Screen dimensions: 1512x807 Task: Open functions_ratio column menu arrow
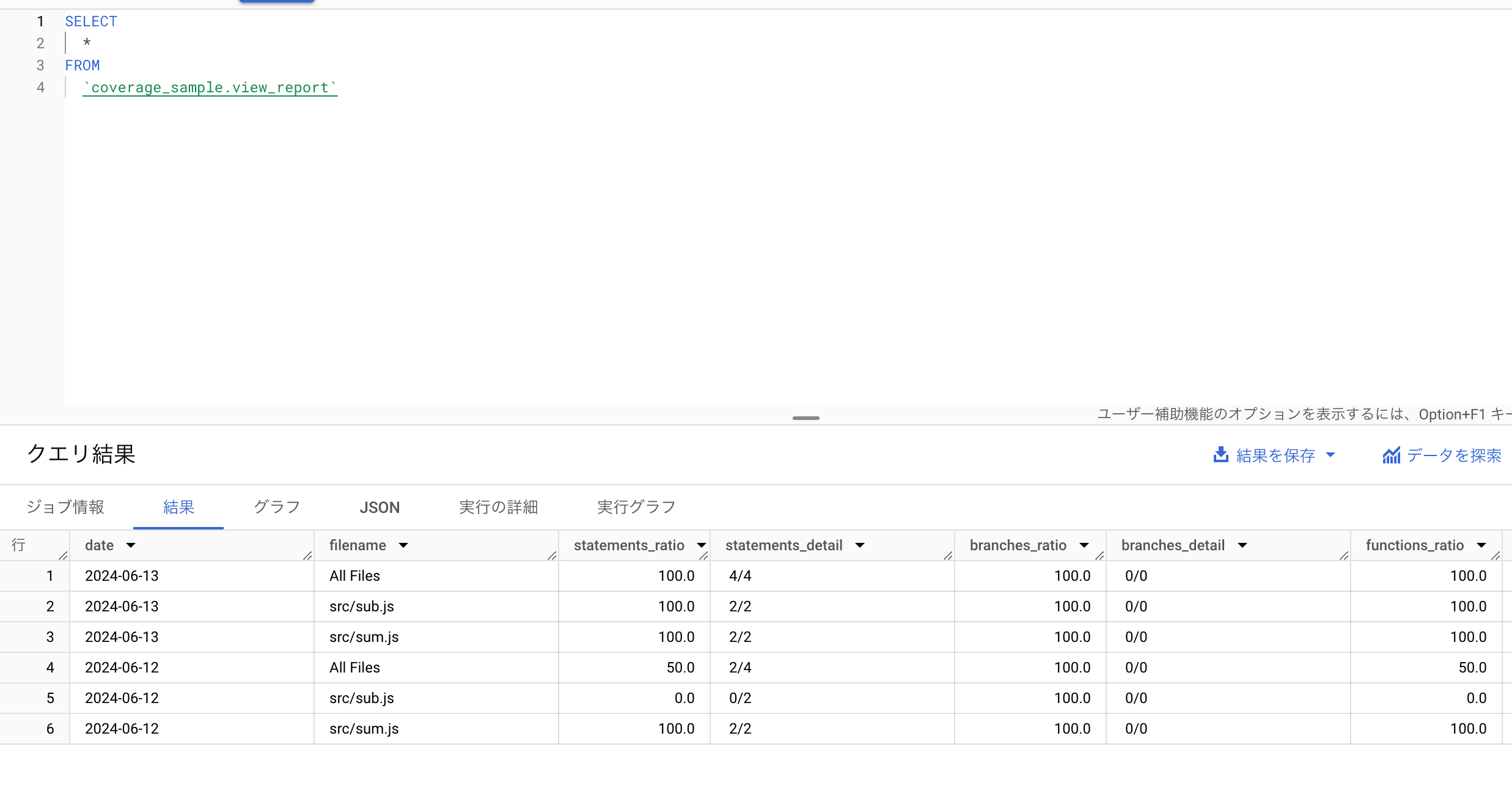coord(1481,545)
